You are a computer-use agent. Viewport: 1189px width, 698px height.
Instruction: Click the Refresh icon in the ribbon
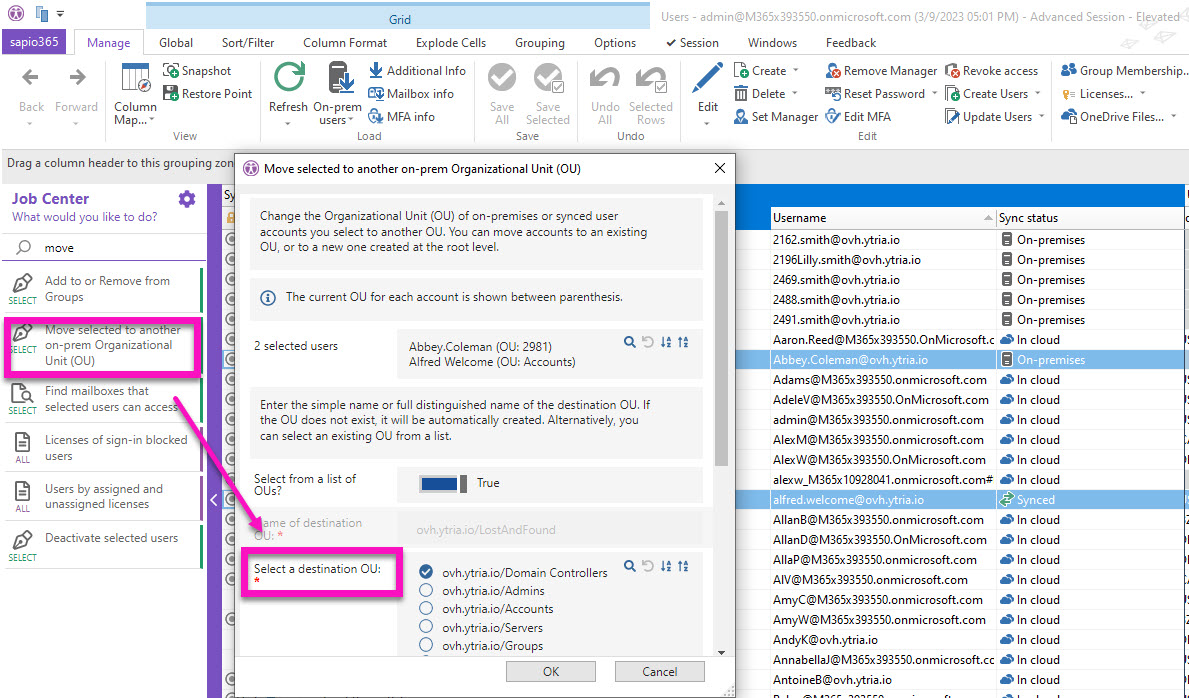tap(289, 79)
